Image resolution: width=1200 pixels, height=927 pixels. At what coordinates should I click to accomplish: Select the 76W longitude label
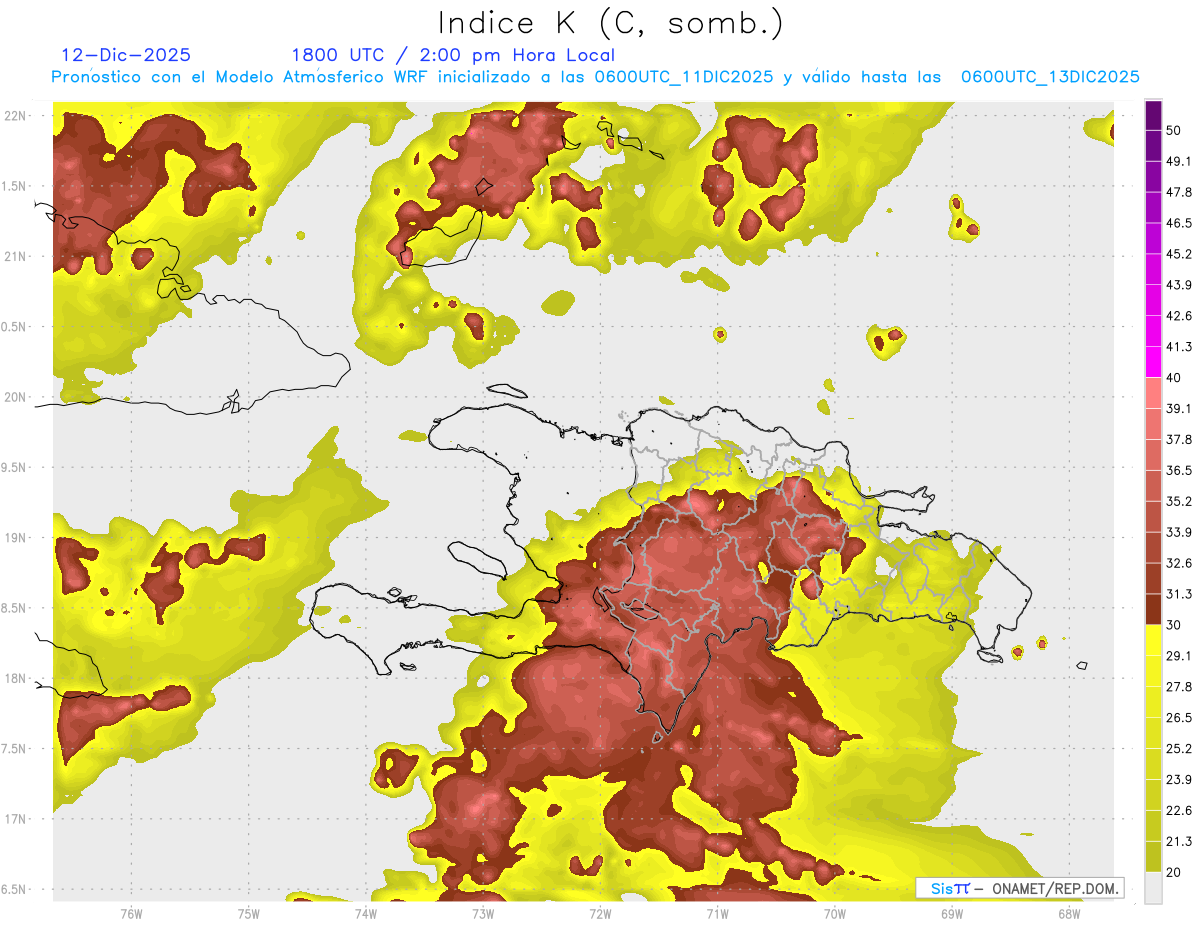[x=131, y=912]
